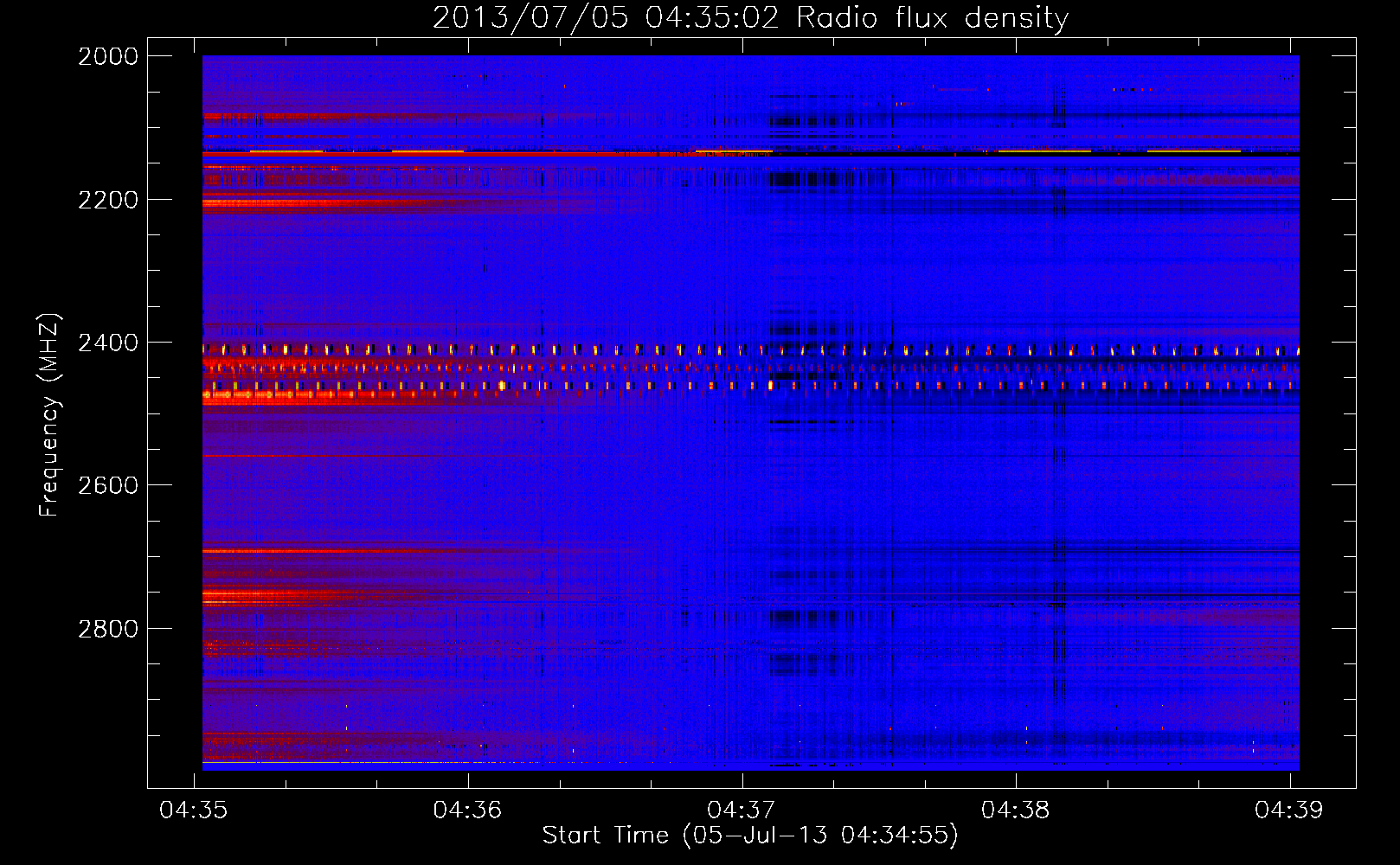Click the '04:39' time axis label

(x=1289, y=810)
